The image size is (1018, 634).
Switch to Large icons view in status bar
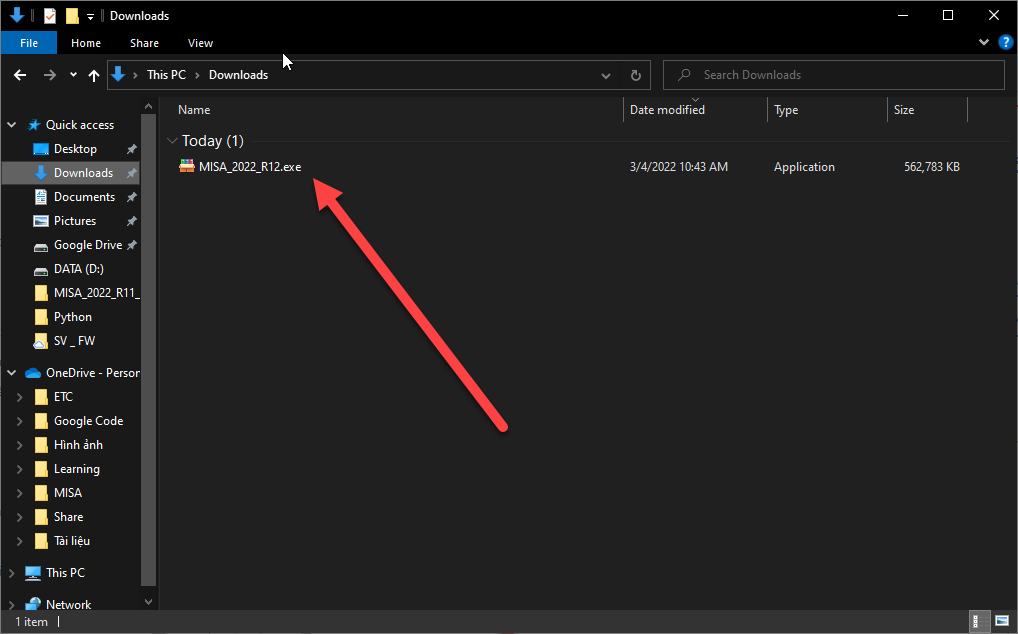tap(1002, 622)
